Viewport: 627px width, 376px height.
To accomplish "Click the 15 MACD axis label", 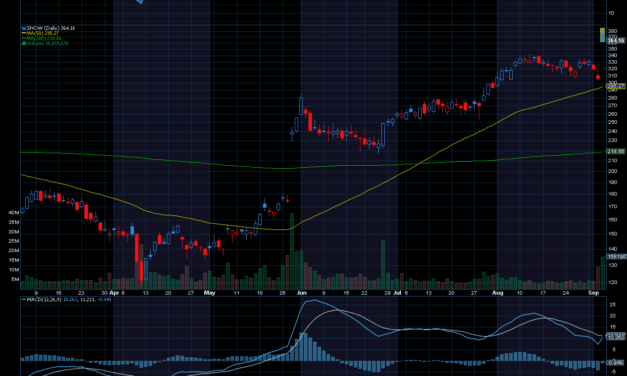I will coord(612,327).
